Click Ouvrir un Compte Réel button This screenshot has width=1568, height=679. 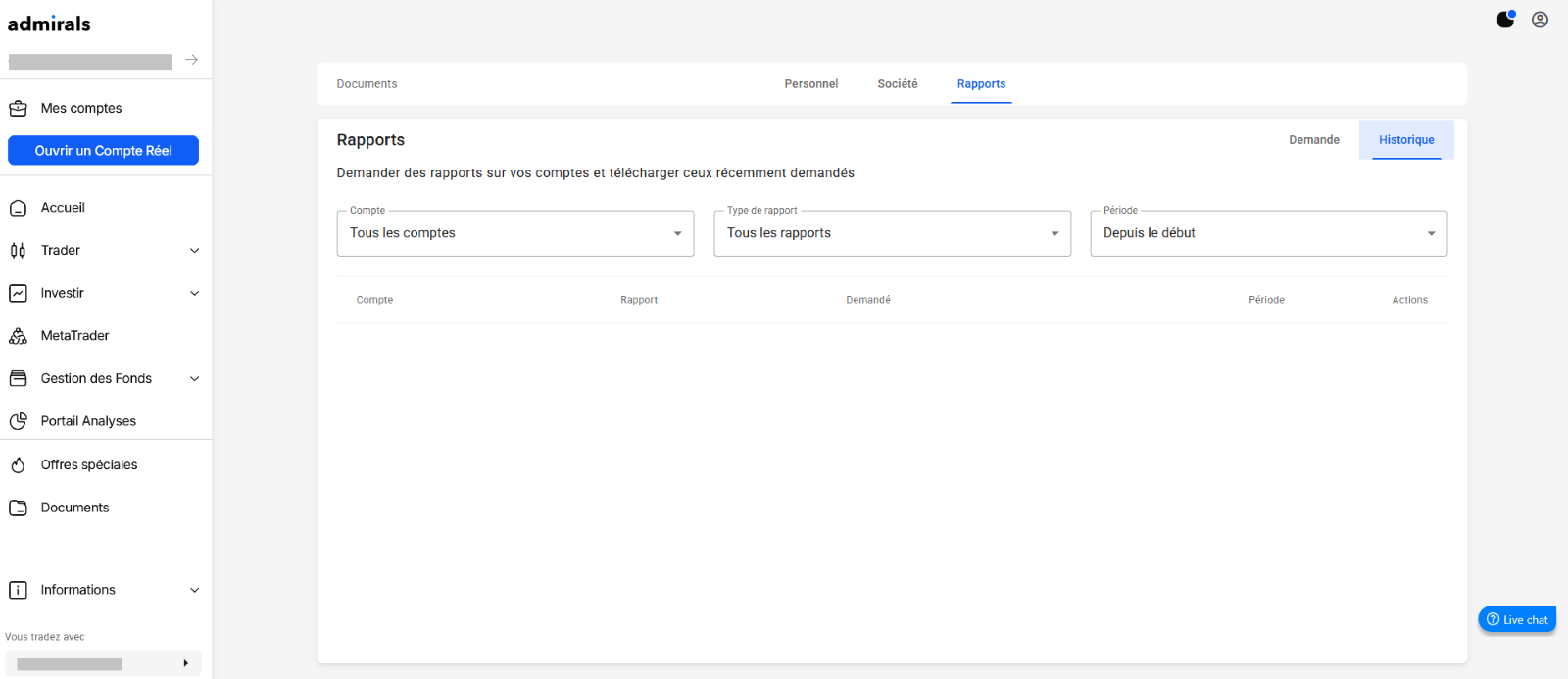(x=103, y=151)
